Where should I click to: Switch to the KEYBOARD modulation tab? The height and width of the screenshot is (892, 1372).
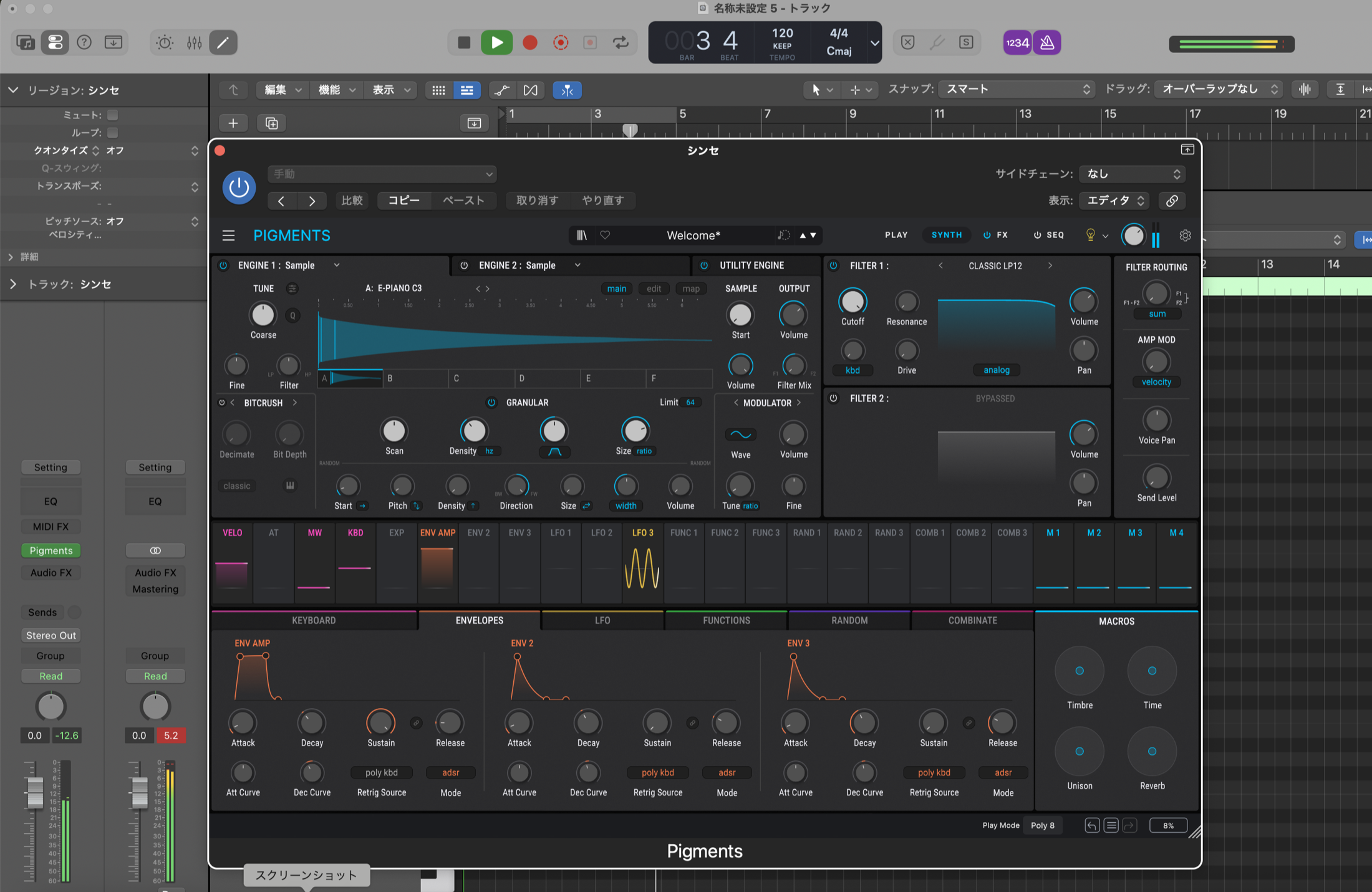[x=314, y=621]
